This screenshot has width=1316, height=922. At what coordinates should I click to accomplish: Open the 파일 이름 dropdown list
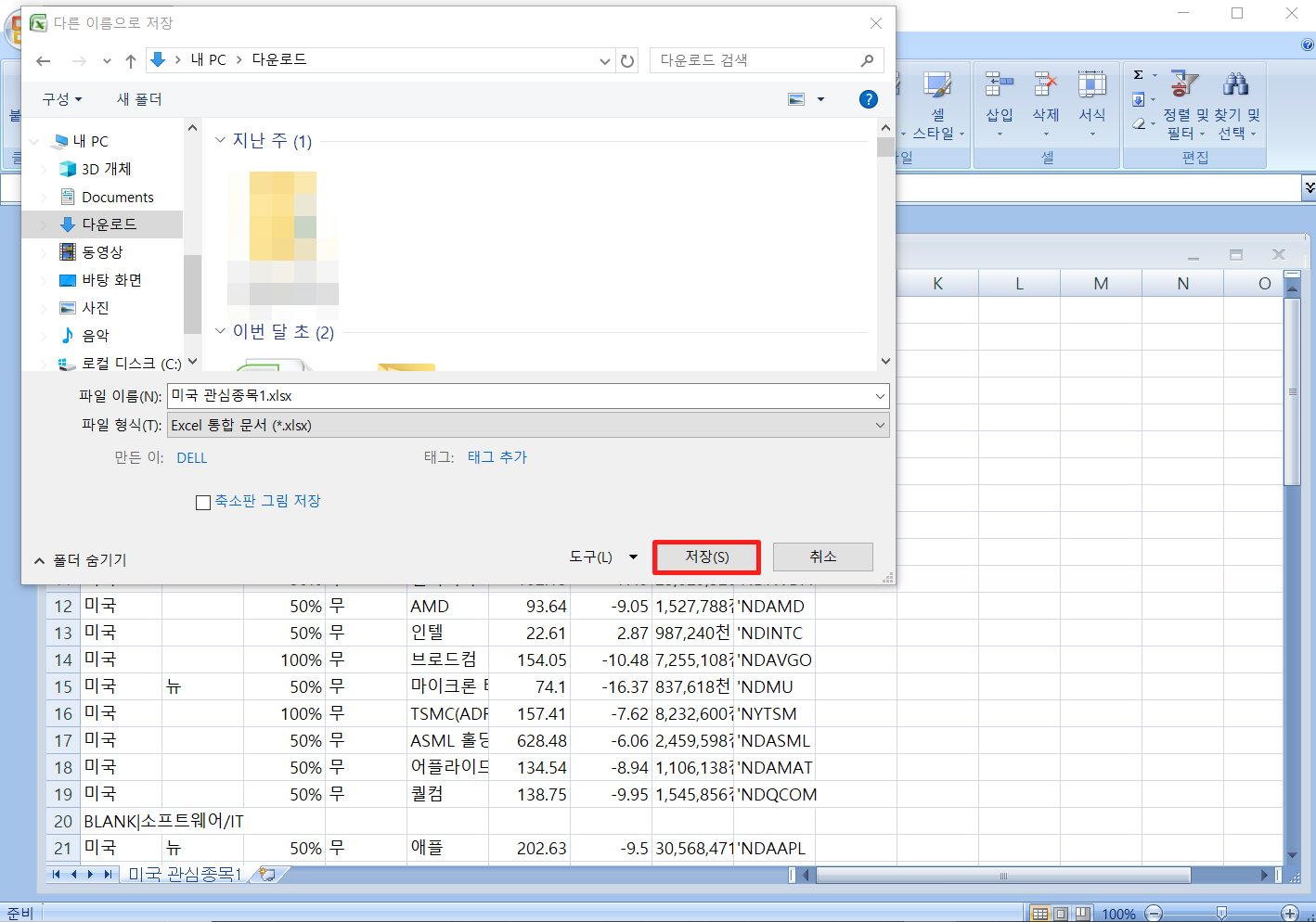880,396
